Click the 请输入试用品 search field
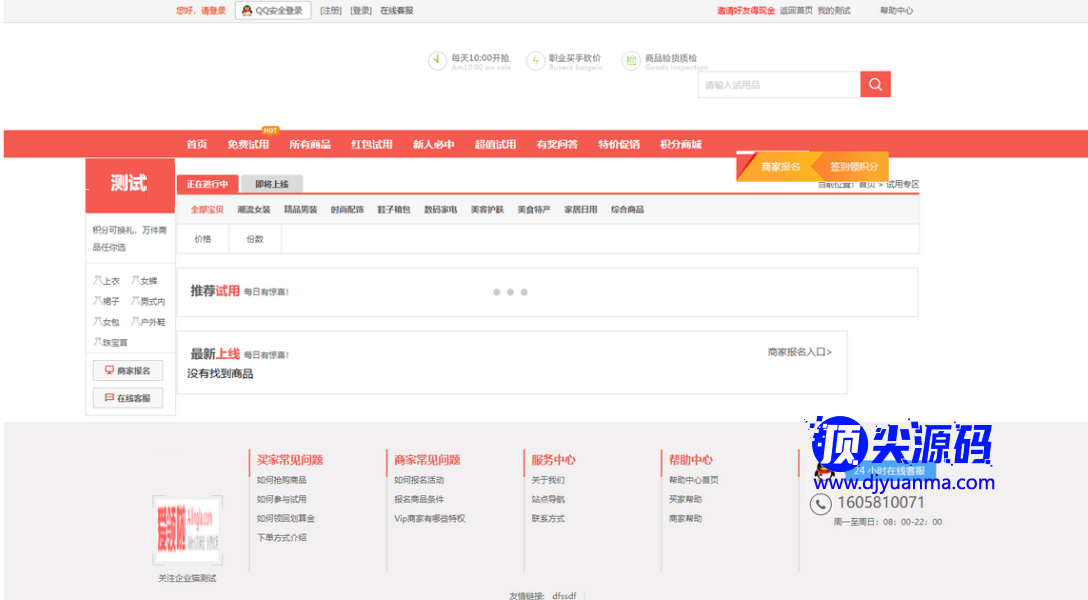1088x600 pixels. [x=778, y=85]
